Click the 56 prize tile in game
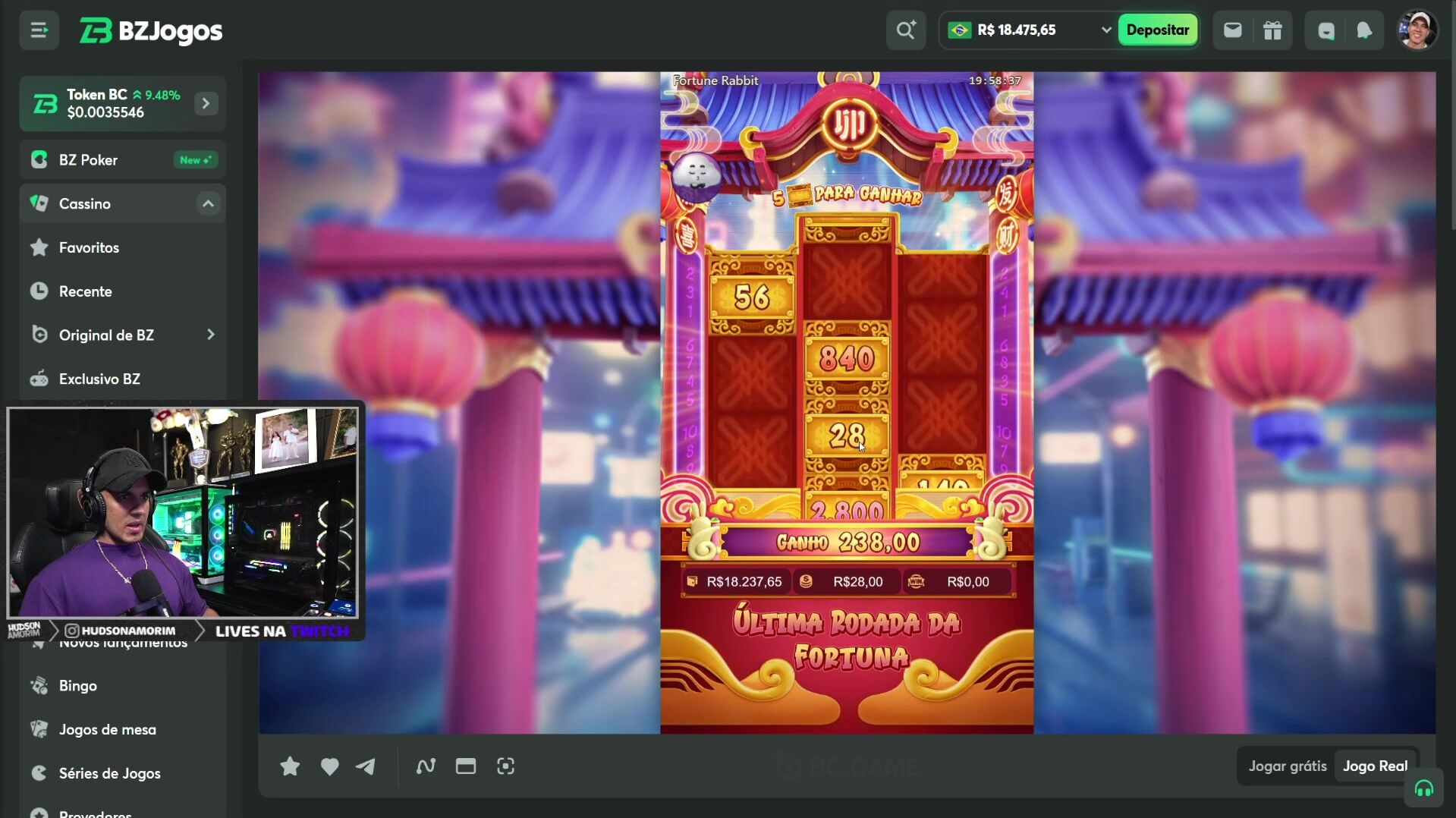 point(751,297)
